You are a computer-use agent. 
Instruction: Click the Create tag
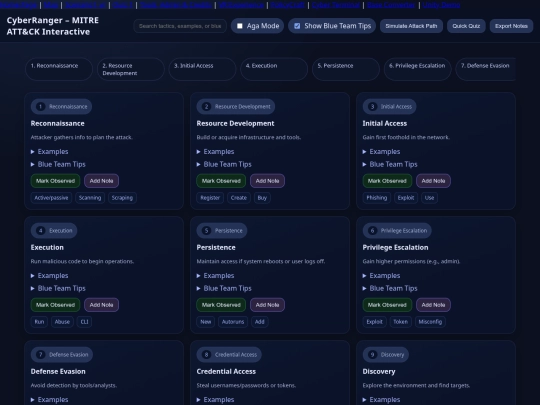[x=239, y=198]
